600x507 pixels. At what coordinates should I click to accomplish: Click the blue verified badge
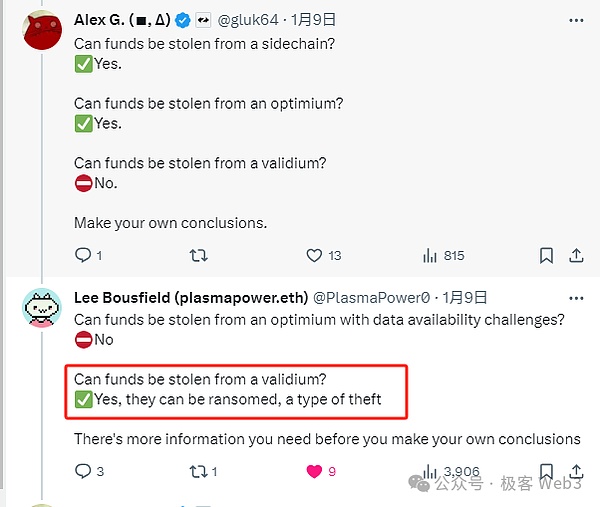coord(183,19)
